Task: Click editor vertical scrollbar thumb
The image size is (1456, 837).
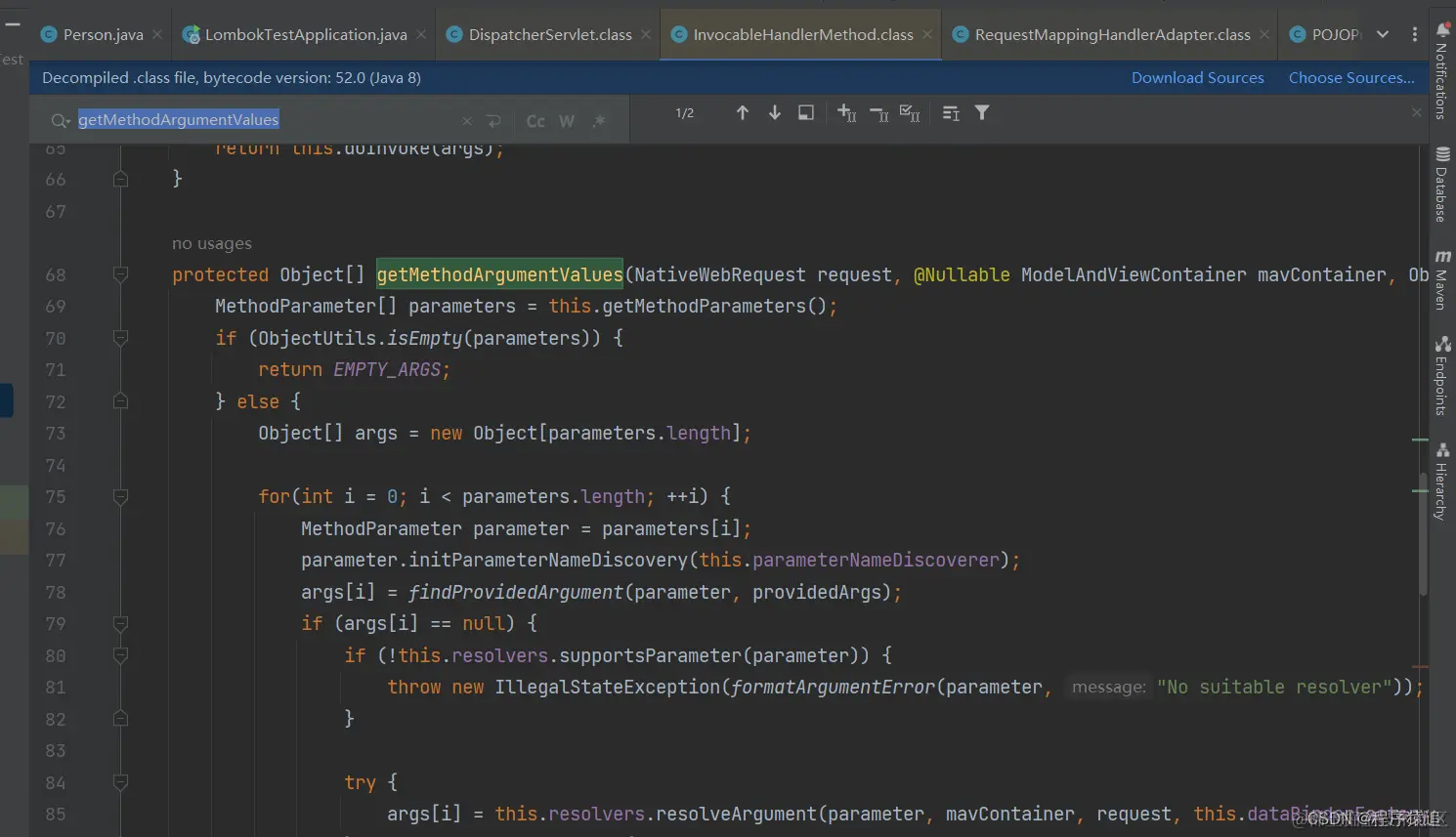Action: click(x=1423, y=533)
